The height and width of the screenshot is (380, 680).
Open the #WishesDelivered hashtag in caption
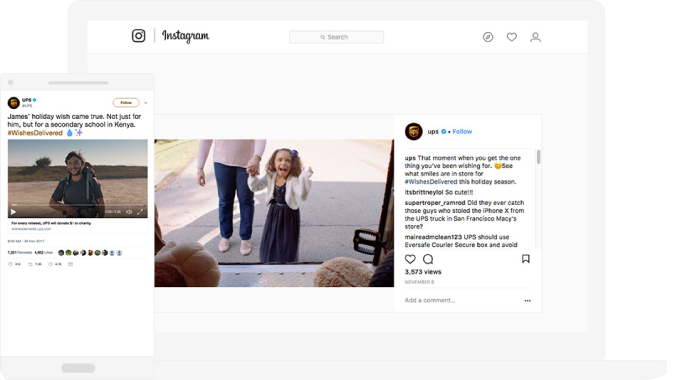(x=431, y=182)
